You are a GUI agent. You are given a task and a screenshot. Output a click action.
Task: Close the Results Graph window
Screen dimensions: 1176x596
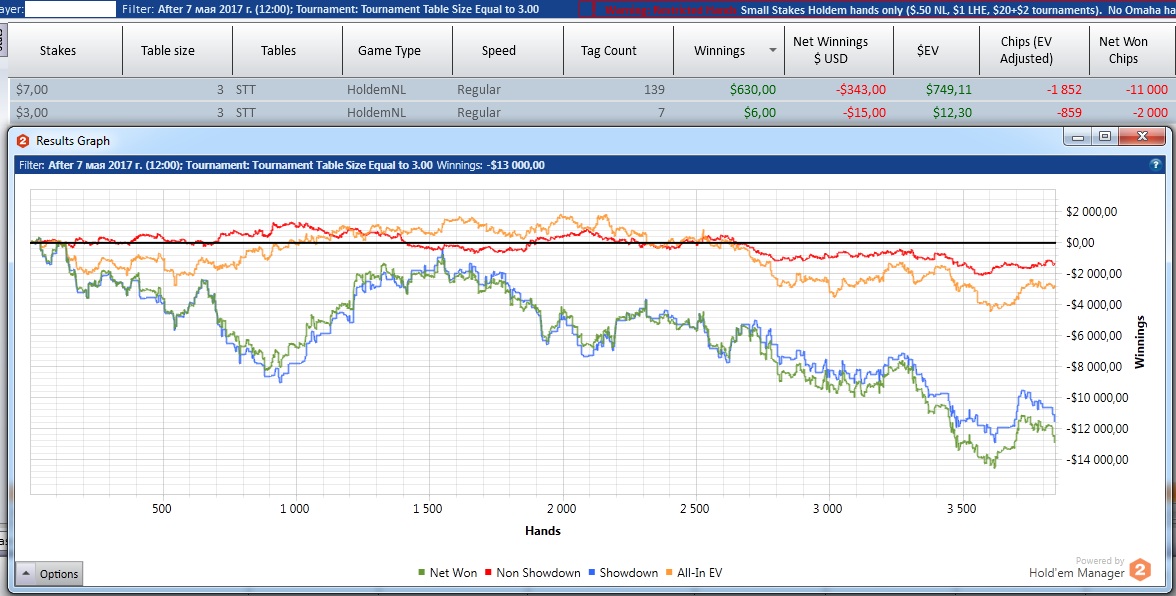click(1140, 136)
